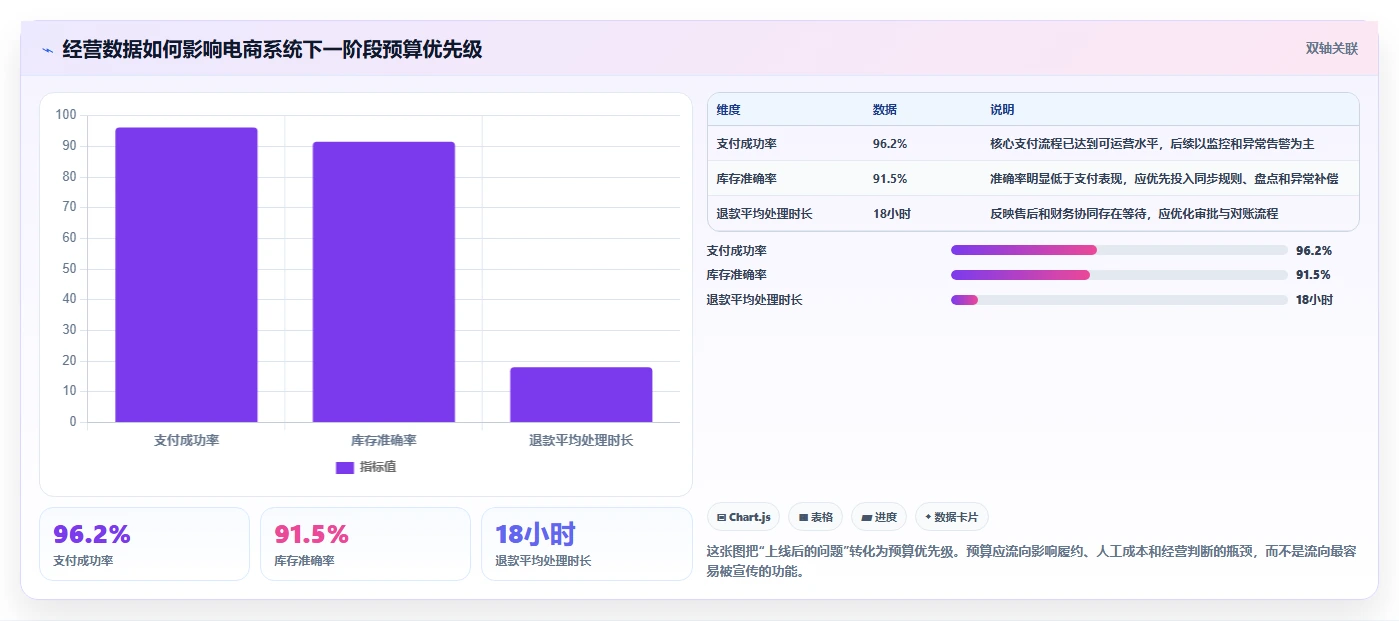Click the 库存准确率 cell in the table
1399x621 pixels.
point(747,178)
